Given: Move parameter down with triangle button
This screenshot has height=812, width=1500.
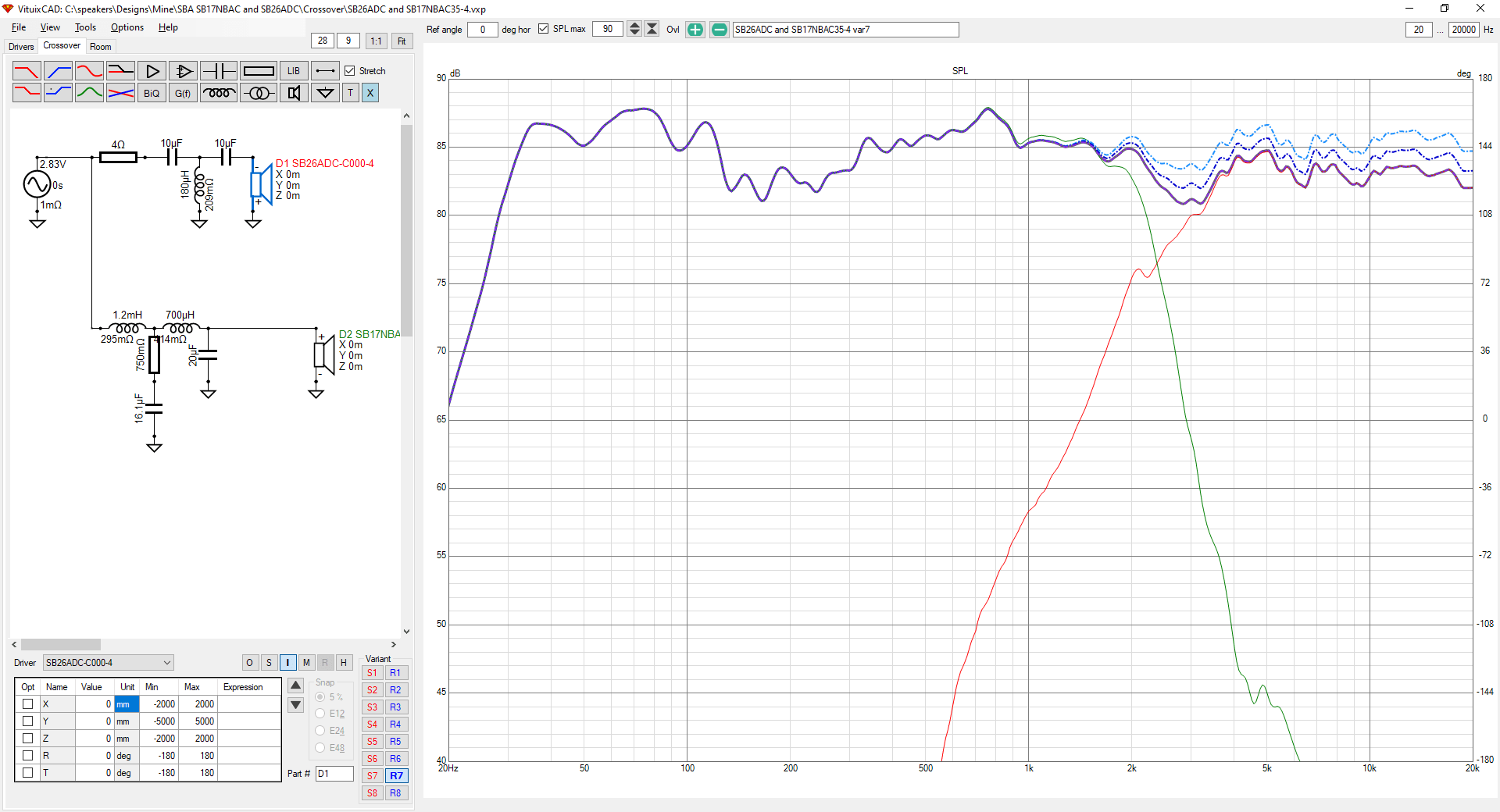Looking at the screenshot, I should pos(296,705).
